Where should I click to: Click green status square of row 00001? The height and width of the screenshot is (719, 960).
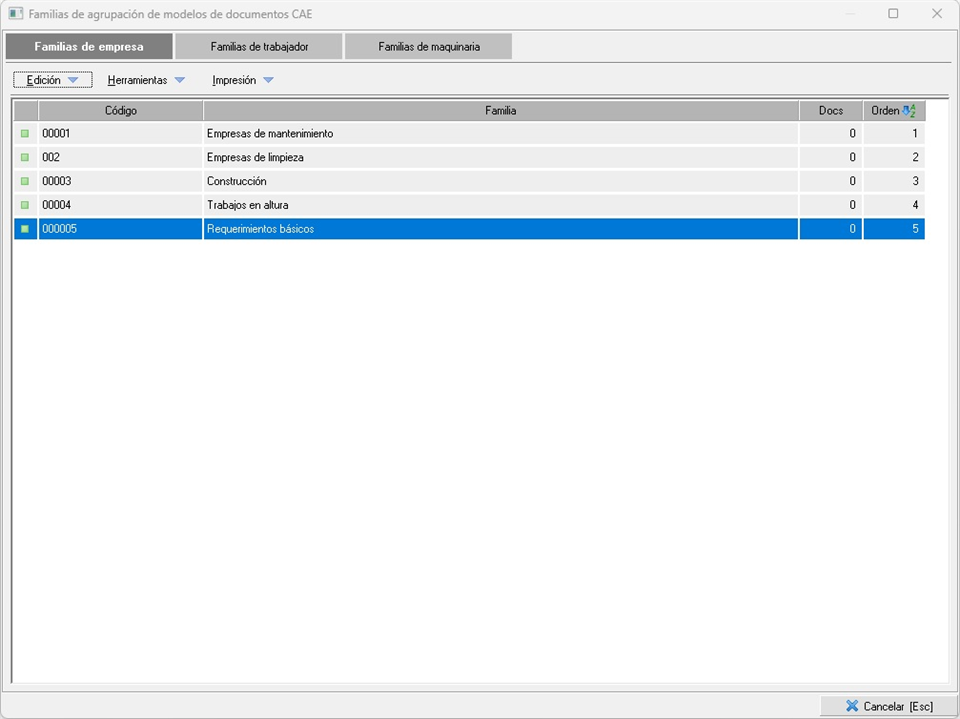tap(25, 133)
